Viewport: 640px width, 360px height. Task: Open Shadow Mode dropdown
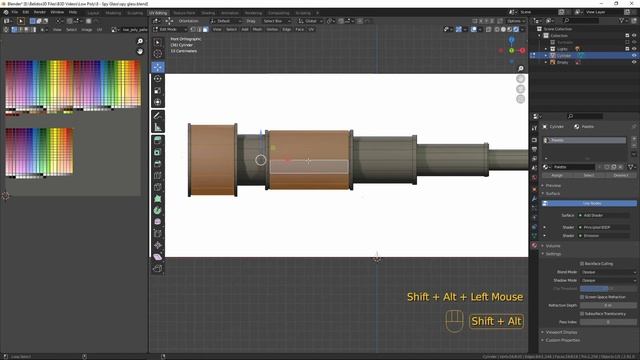point(608,280)
